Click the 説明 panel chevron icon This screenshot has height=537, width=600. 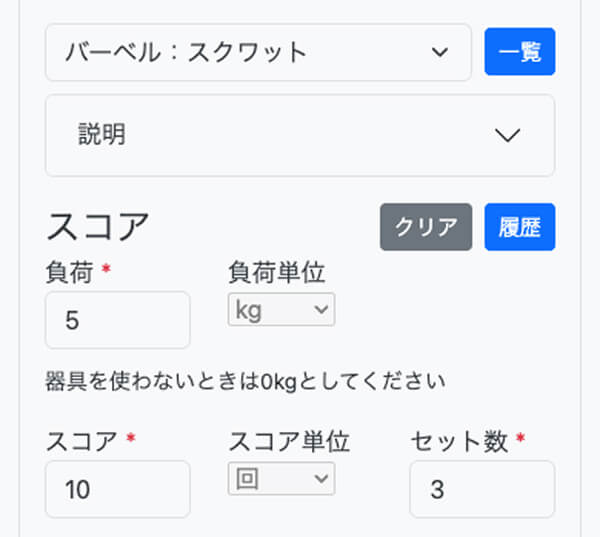pos(508,135)
